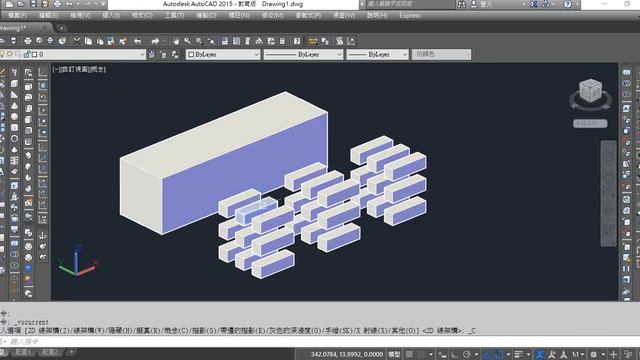Open the 1:1 annotation scale dropdown
Screen dimensions: 640x360
coord(578,354)
